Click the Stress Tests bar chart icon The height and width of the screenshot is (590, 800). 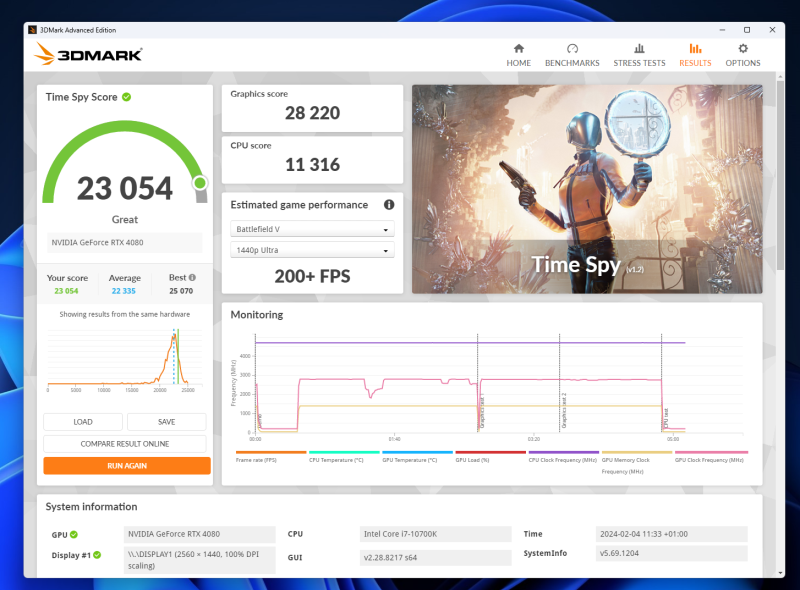point(639,48)
